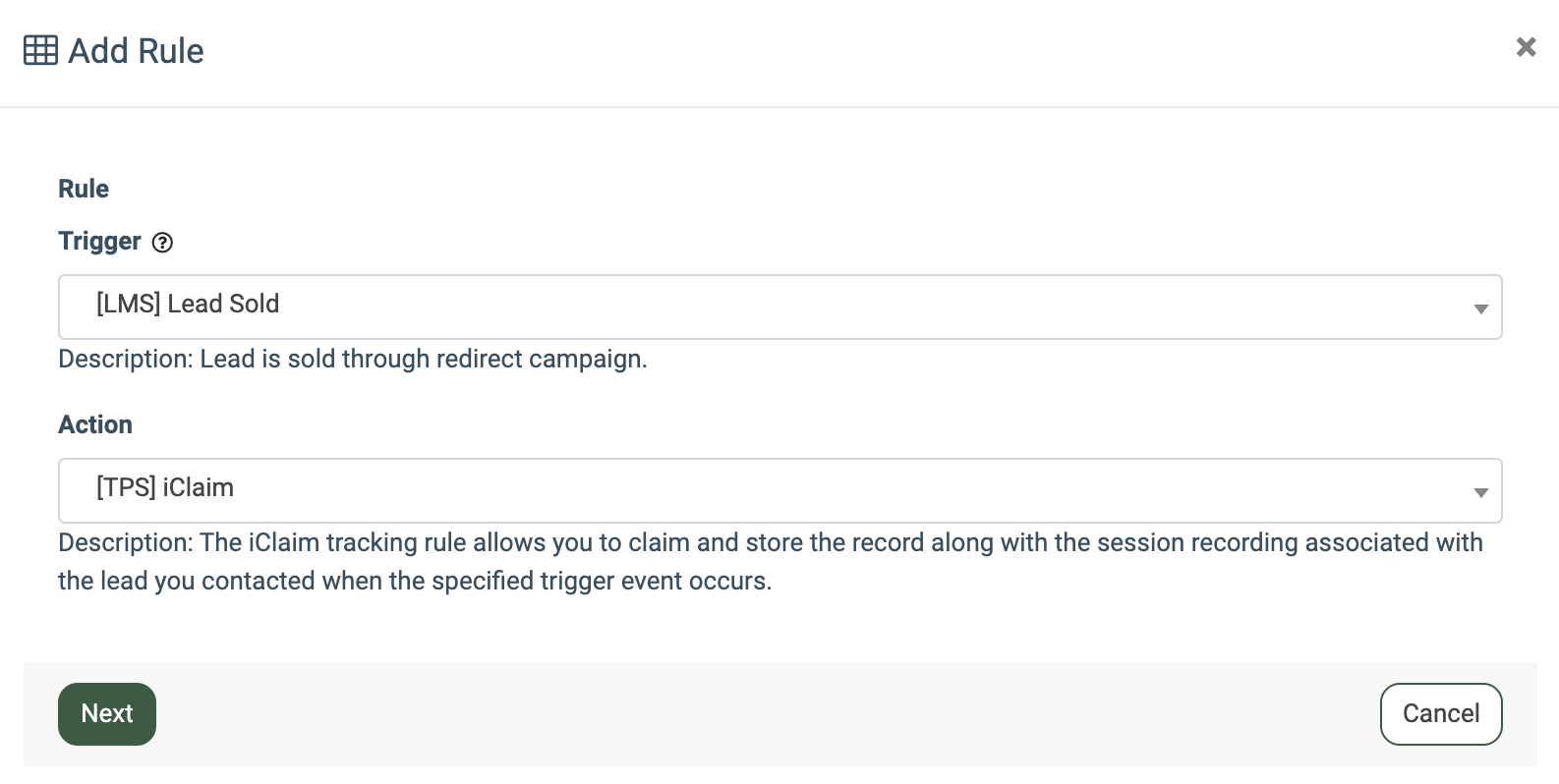Click the arrow at right of Trigger dropdown
This screenshot has width=1559, height=784.
(1480, 308)
